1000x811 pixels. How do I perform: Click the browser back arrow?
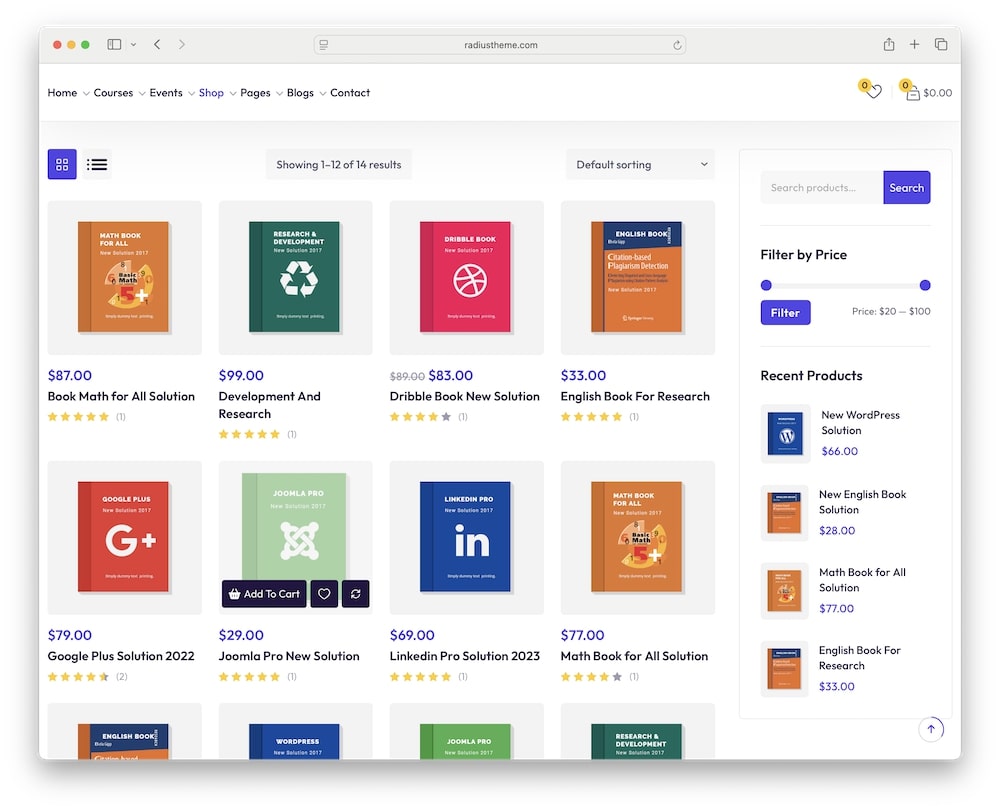157,45
